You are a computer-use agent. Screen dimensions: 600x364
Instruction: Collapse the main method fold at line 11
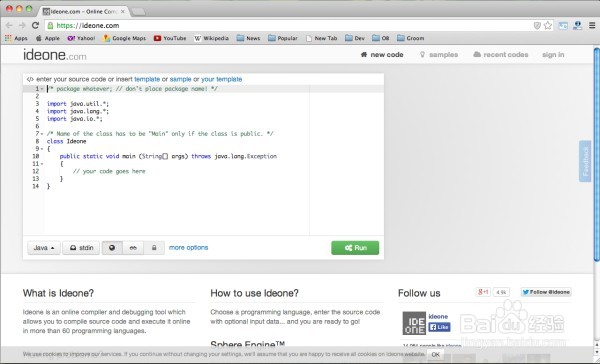pos(42,164)
